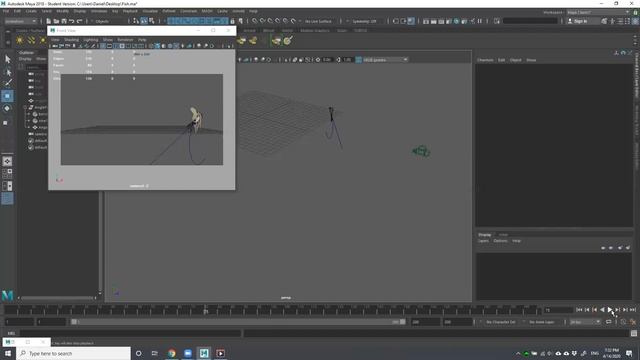Open the Windows menu
Image resolution: width=640 pixels, height=360 pixels.
(x=99, y=11)
